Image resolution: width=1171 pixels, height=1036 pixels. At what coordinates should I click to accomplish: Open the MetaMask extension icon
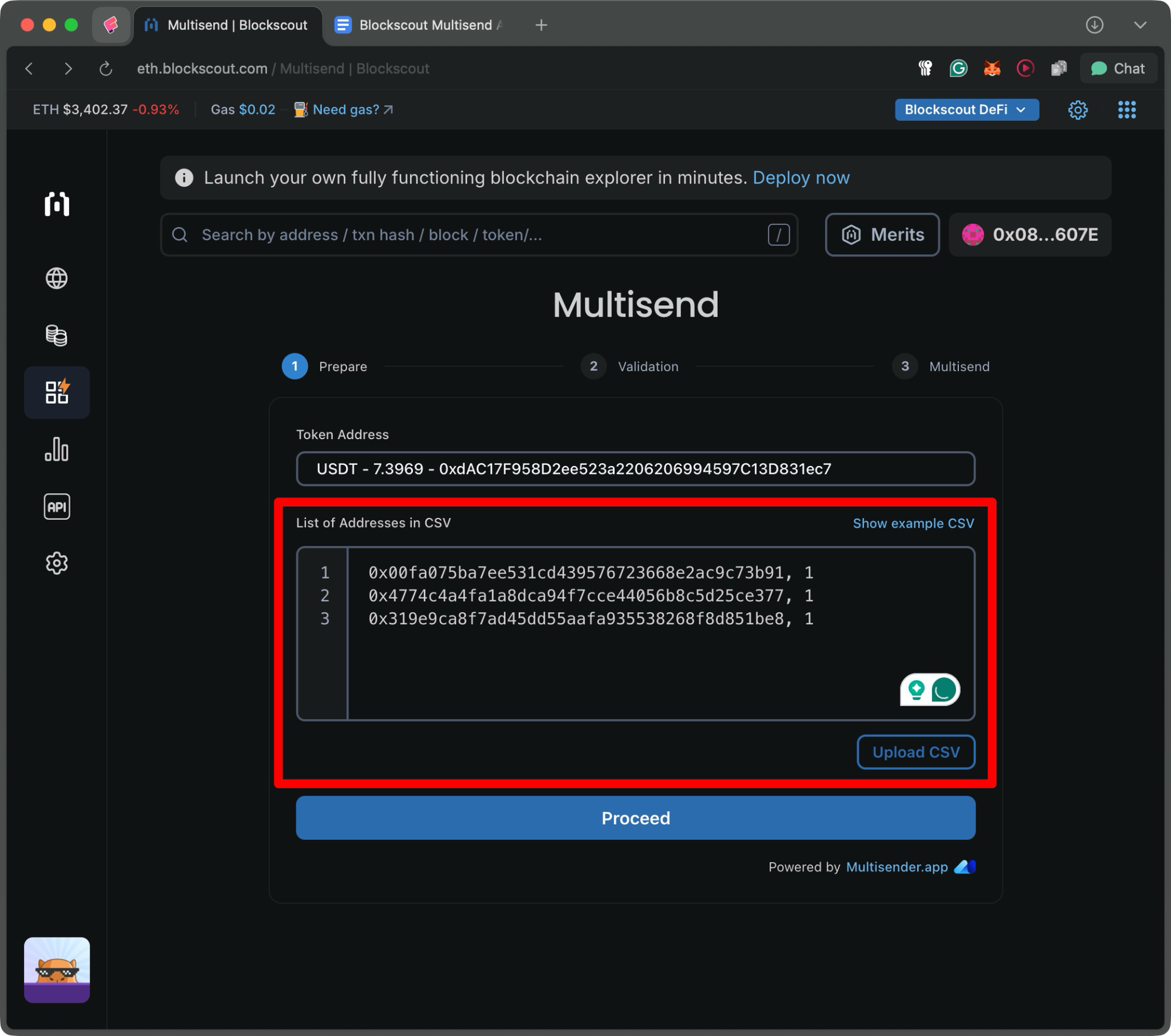pyautogui.click(x=991, y=68)
